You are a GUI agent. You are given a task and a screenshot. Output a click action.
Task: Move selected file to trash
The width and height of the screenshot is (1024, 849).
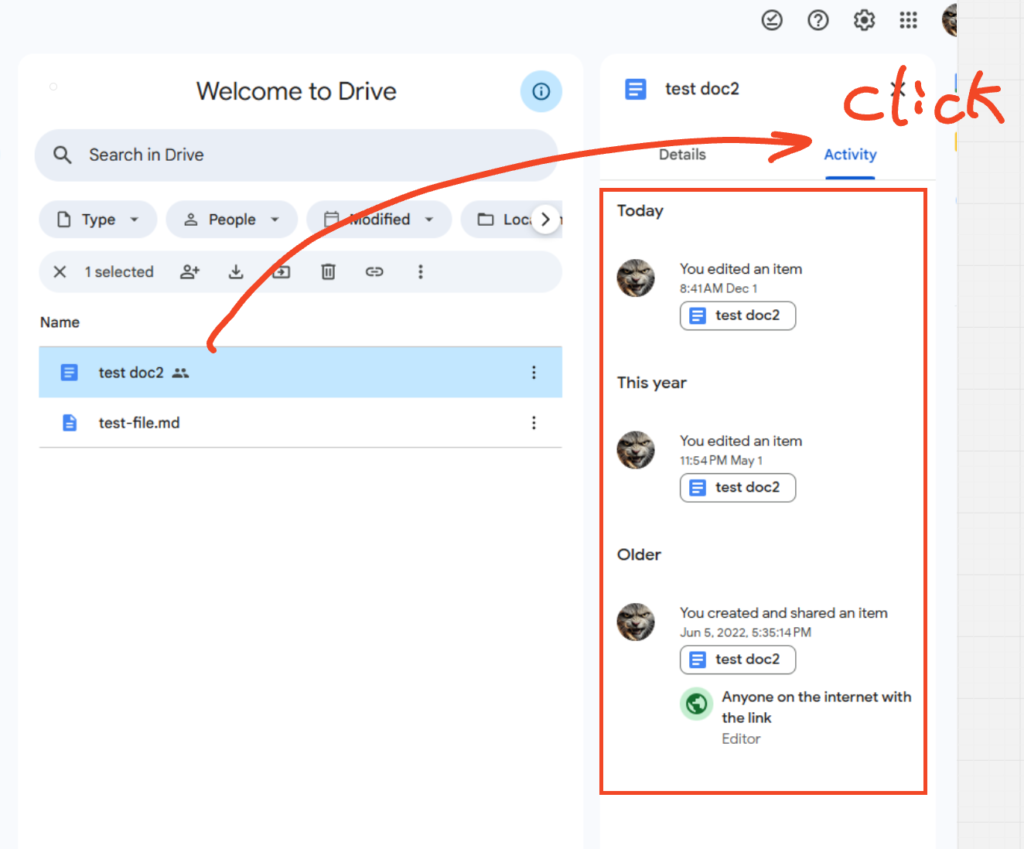coord(328,272)
